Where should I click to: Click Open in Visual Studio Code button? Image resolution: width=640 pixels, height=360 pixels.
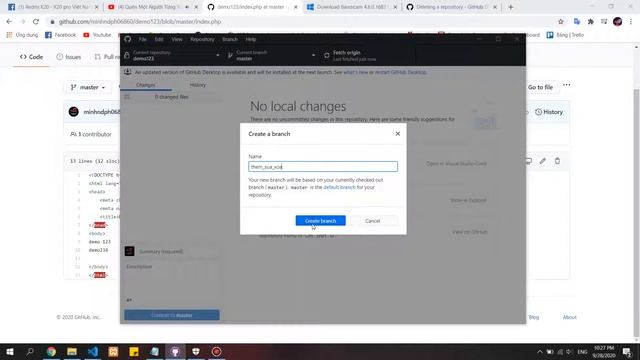(456, 163)
